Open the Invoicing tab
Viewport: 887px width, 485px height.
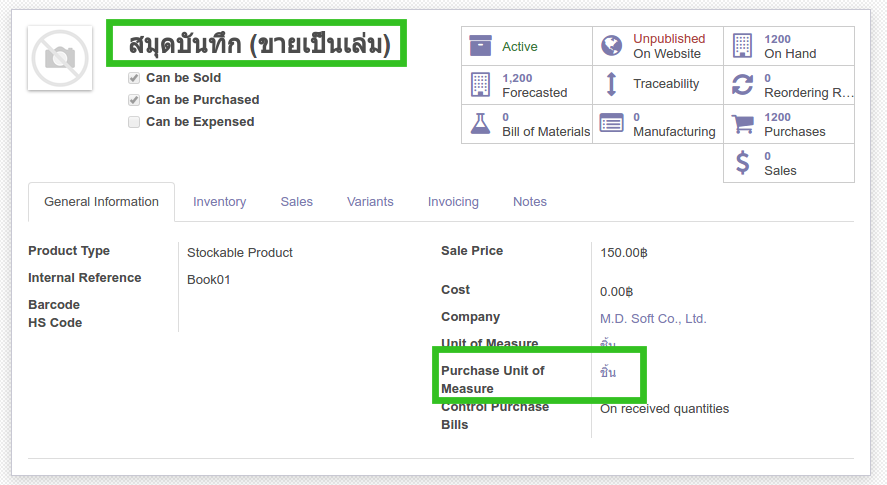point(453,202)
